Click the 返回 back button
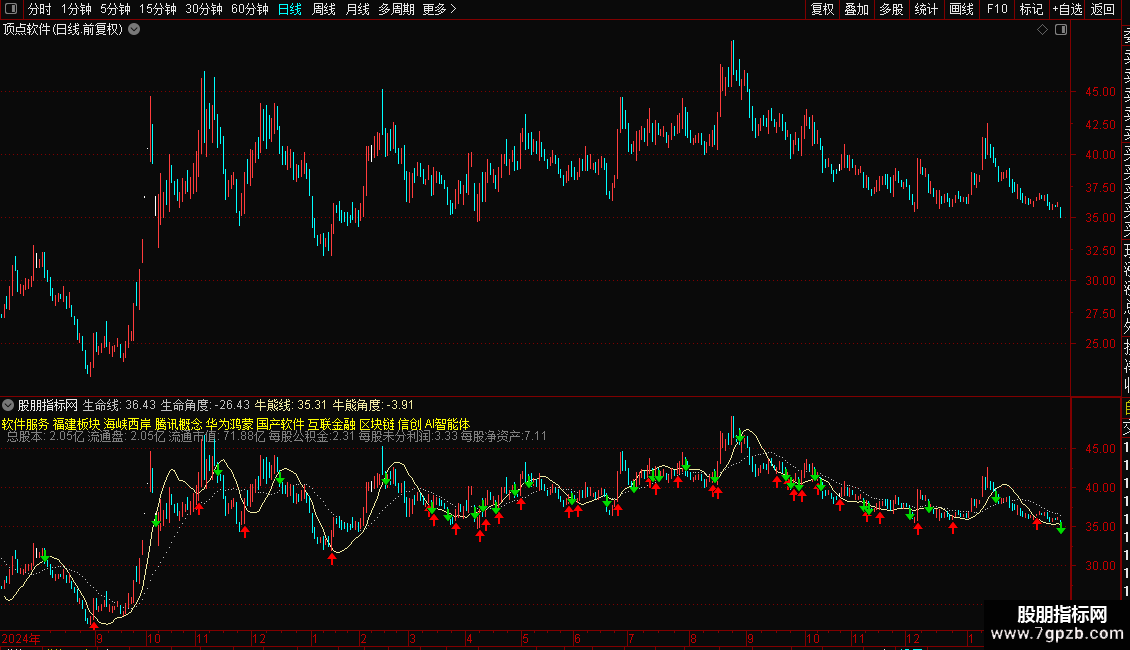This screenshot has height=650, width=1130. 1103,9
